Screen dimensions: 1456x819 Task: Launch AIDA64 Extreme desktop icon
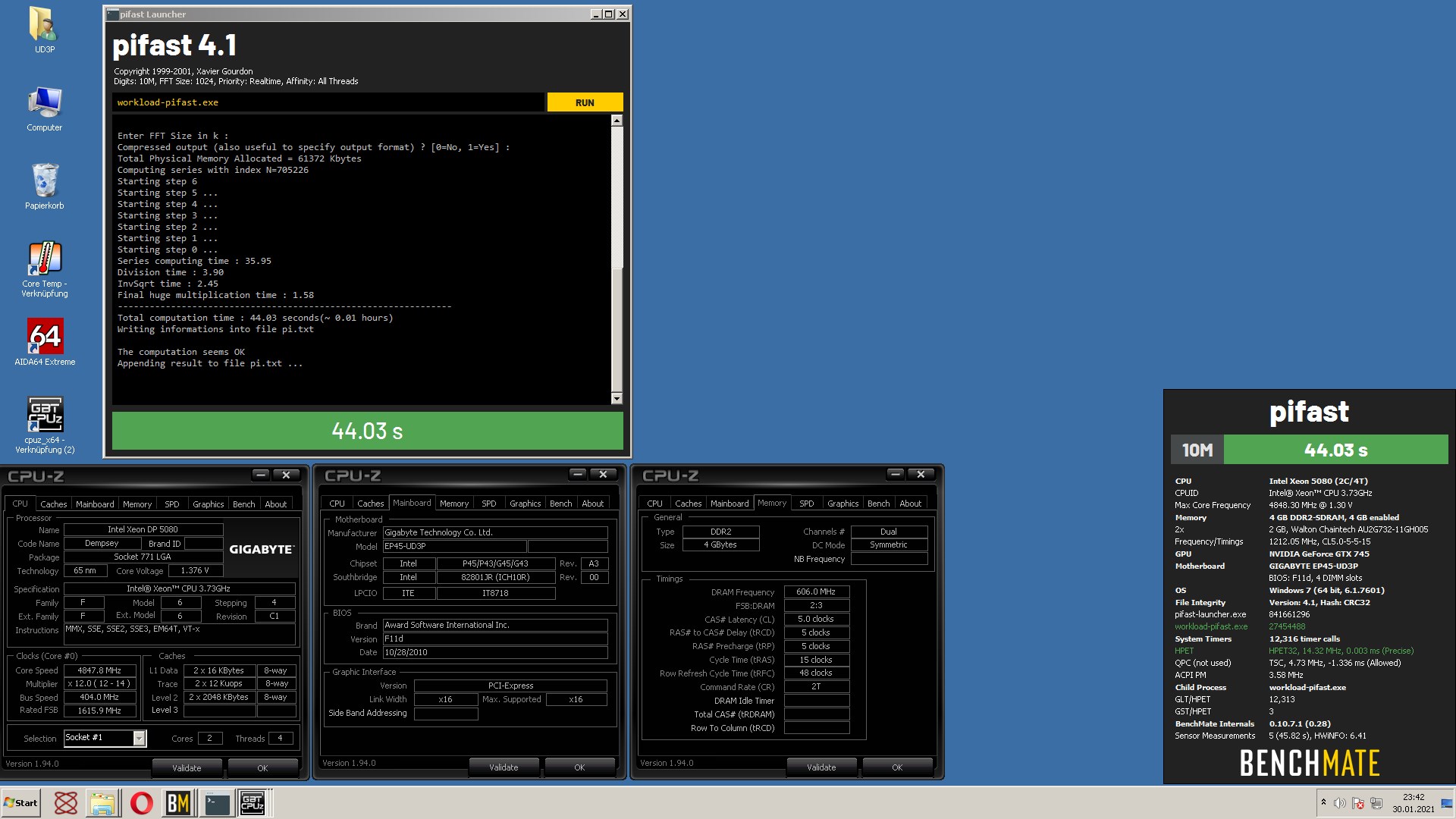(x=44, y=343)
